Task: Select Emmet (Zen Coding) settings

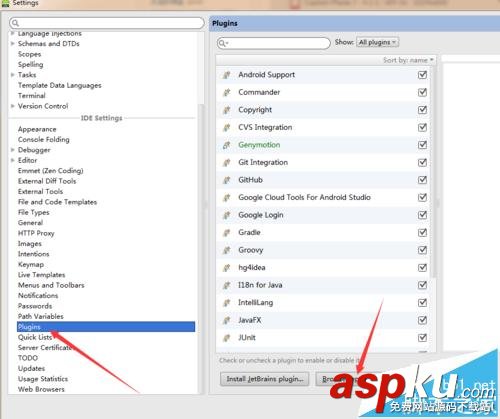Action: pyautogui.click(x=50, y=171)
